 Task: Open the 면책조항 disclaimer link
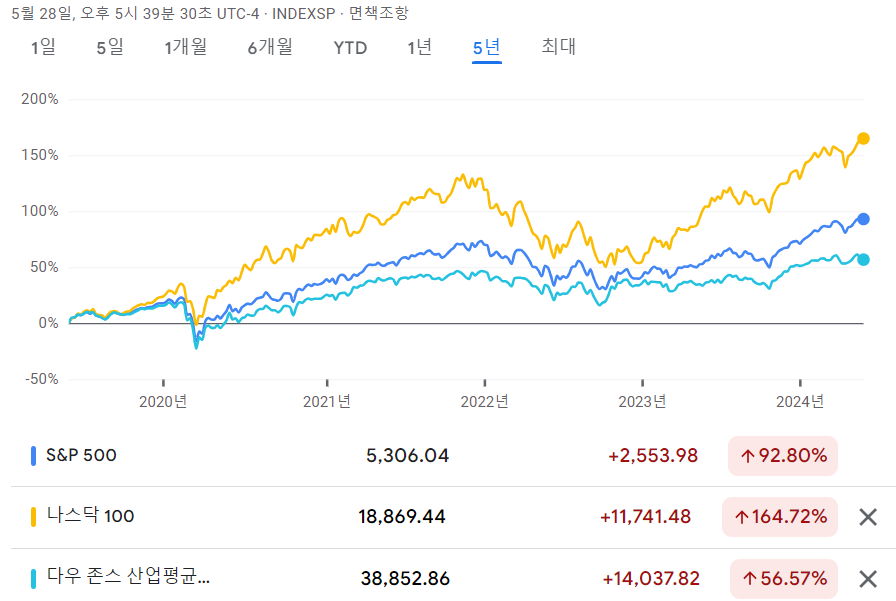tap(380, 13)
